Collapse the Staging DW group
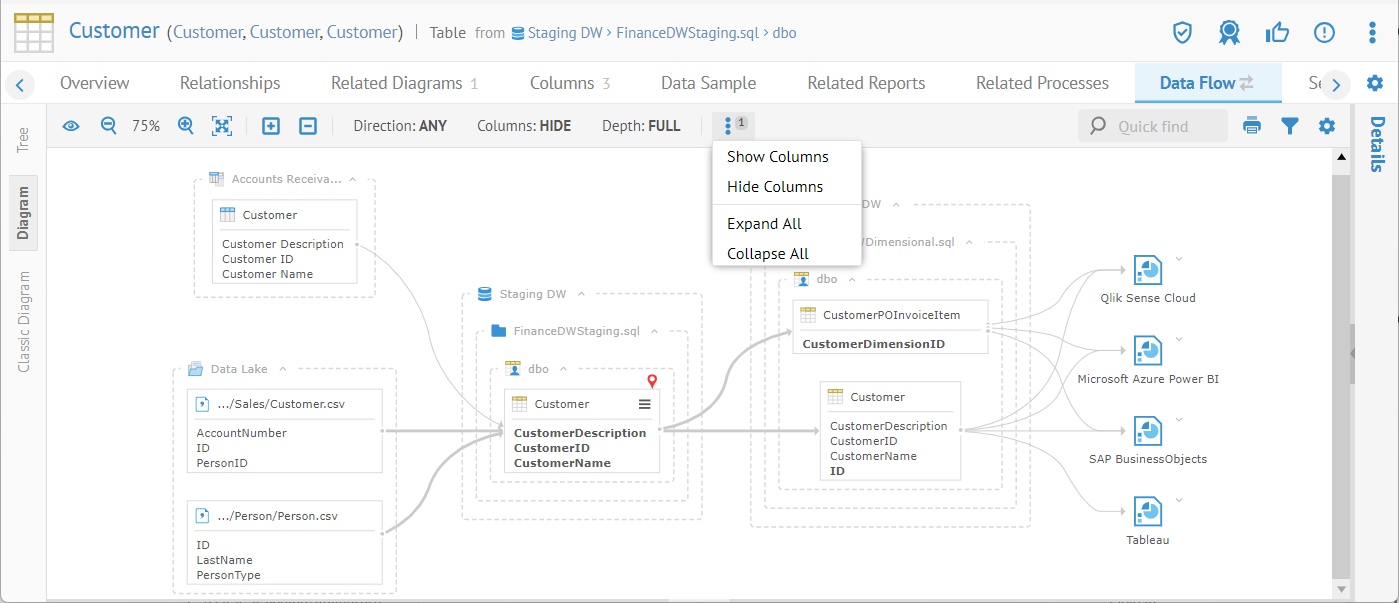This screenshot has width=1399, height=603. click(582, 294)
